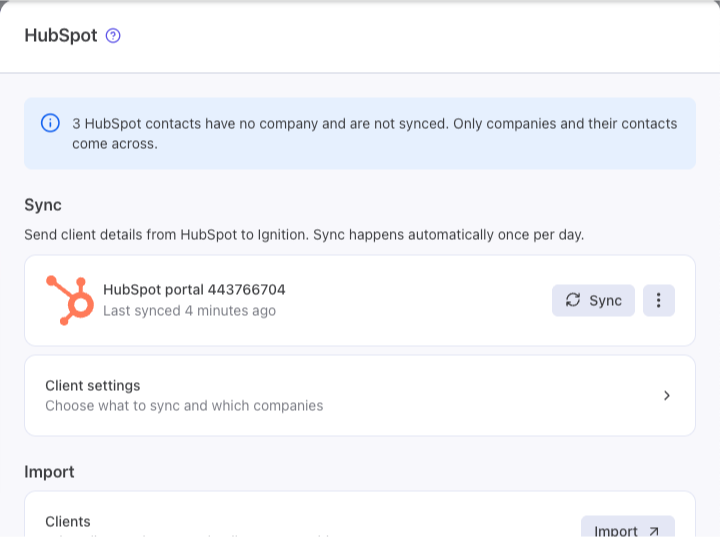This screenshot has height=537, width=720.
Task: Expand Client settings via the chevron arrow
Action: 667,396
